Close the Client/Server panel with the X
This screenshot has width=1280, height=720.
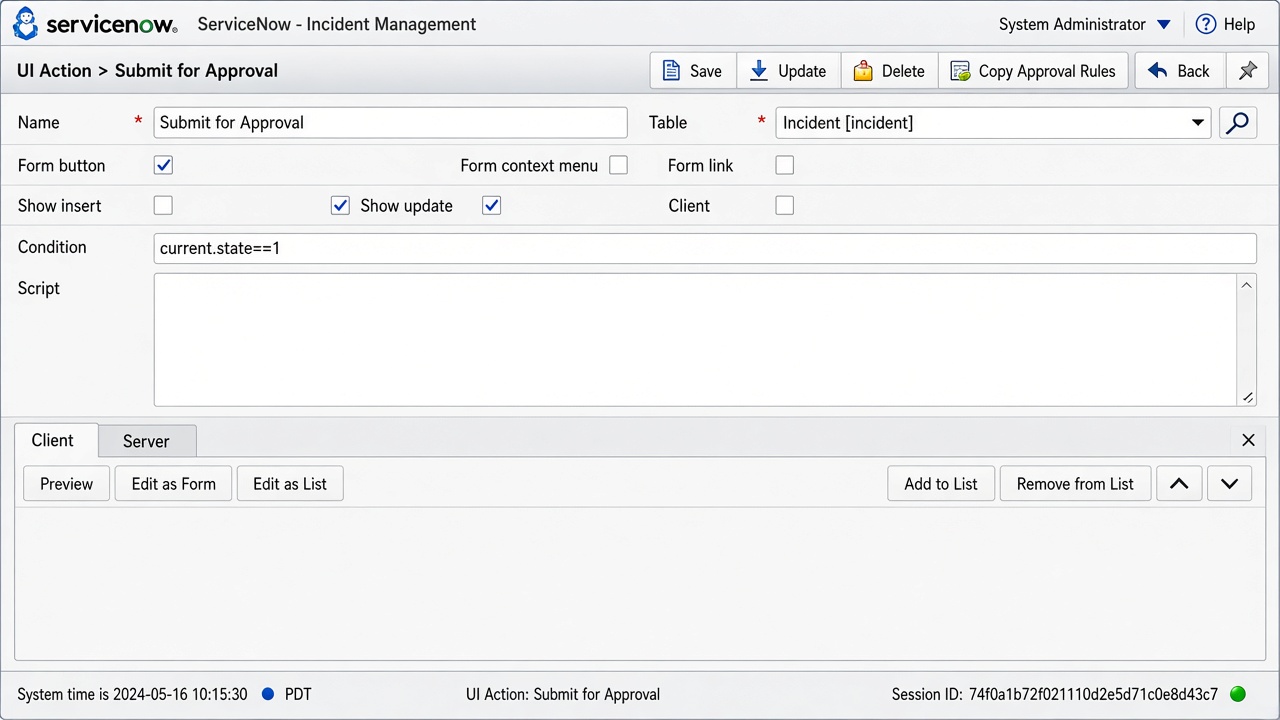click(1248, 440)
